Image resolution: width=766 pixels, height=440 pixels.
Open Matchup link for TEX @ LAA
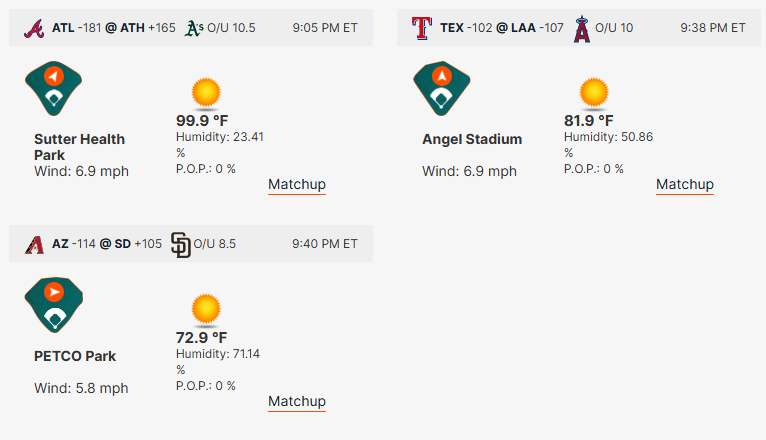pos(685,185)
